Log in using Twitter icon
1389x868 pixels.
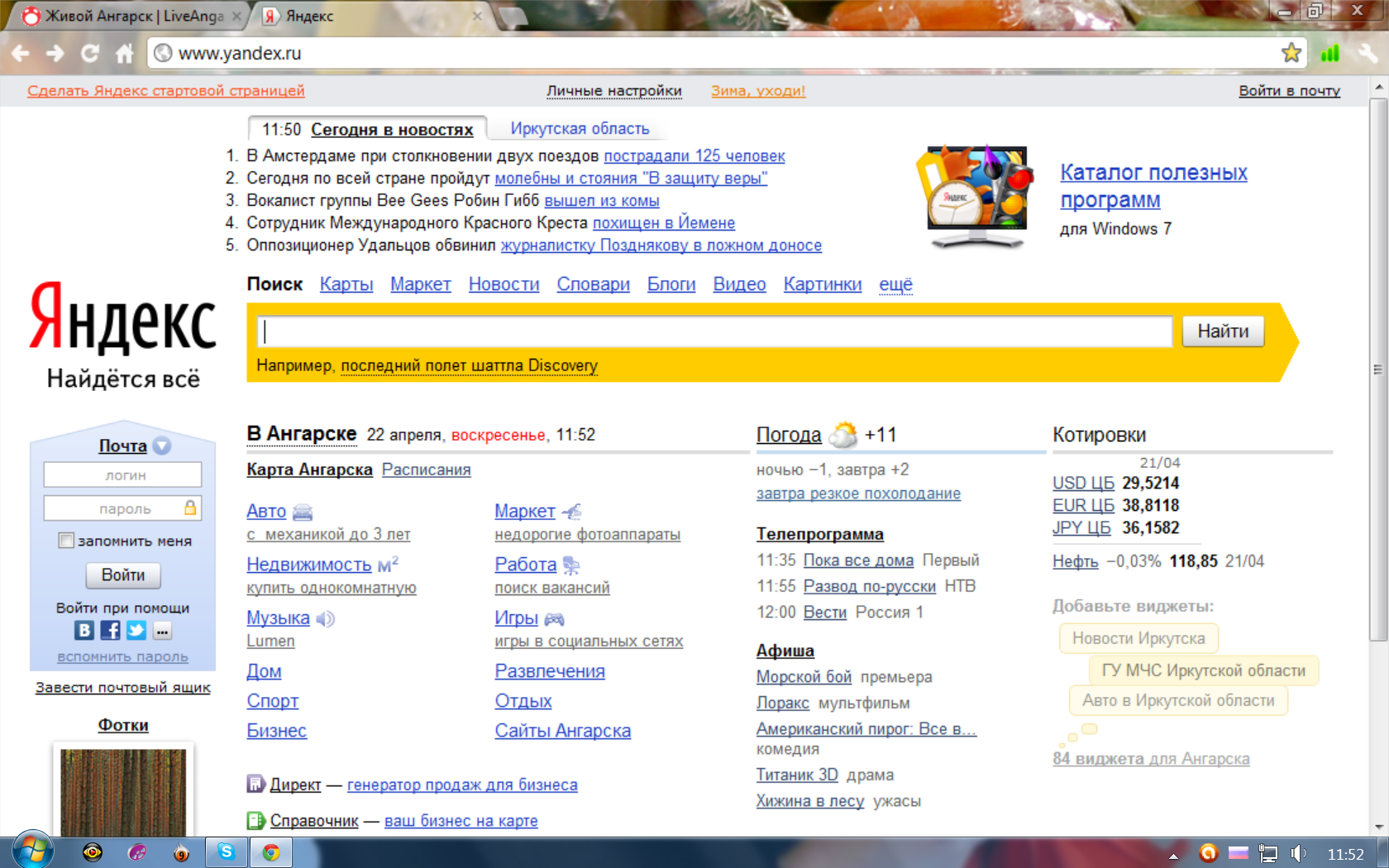coord(136,631)
